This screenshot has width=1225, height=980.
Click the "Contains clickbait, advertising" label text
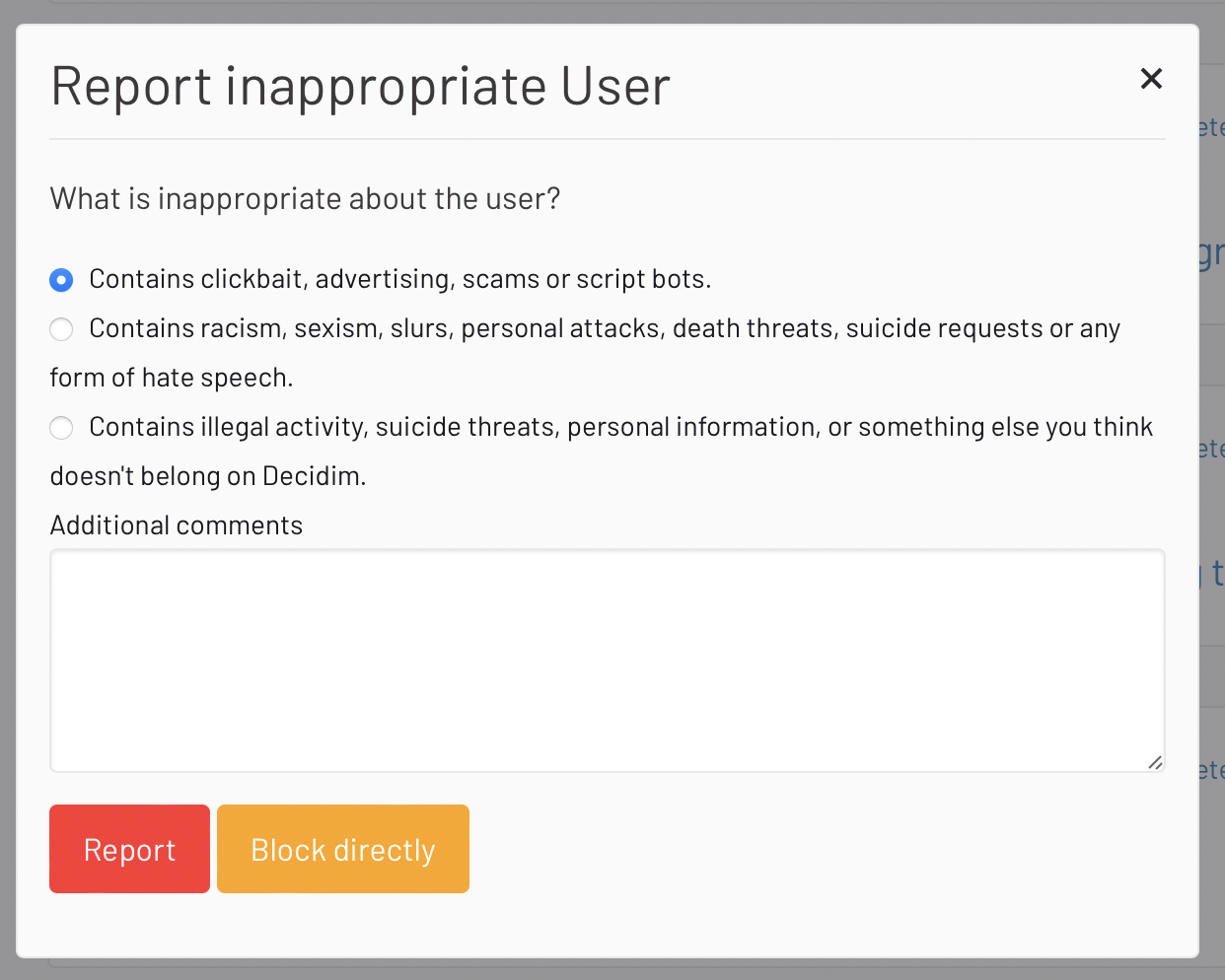[x=399, y=280]
